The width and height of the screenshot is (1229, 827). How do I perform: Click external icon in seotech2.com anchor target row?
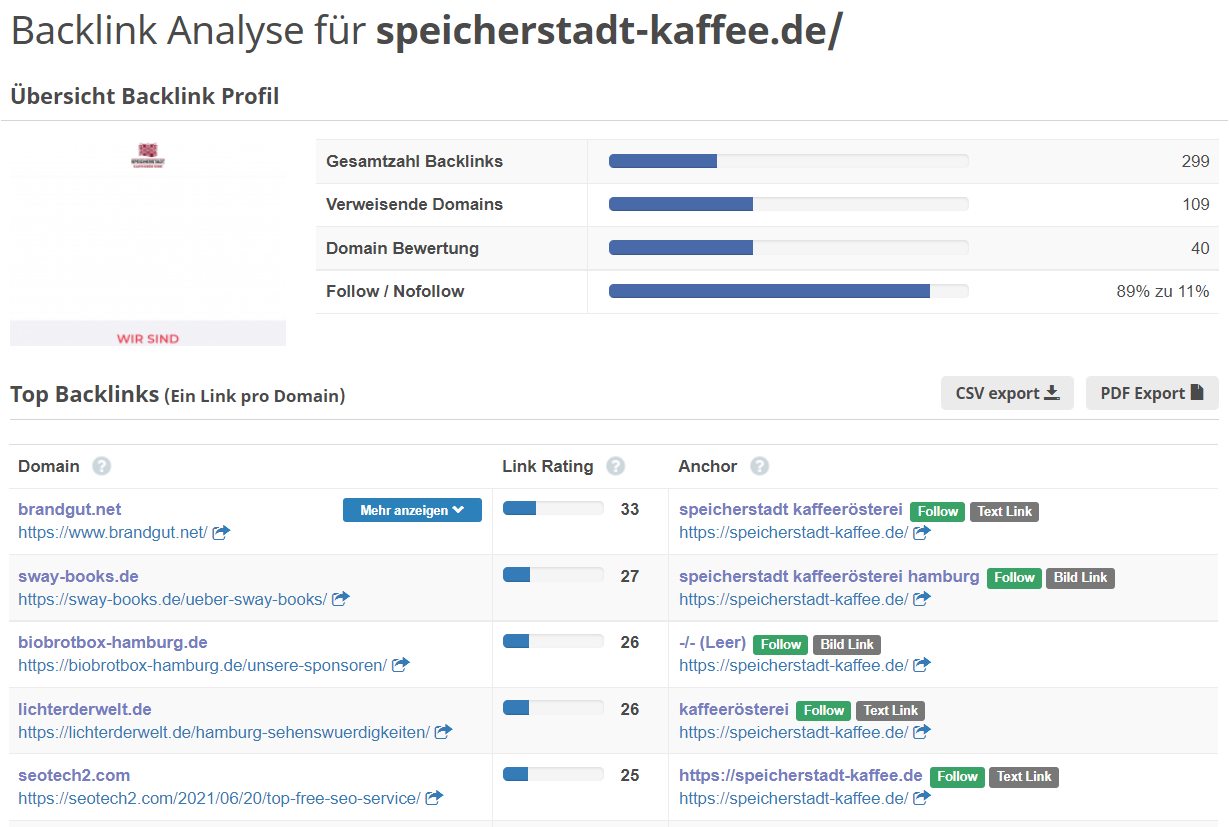tap(922, 798)
